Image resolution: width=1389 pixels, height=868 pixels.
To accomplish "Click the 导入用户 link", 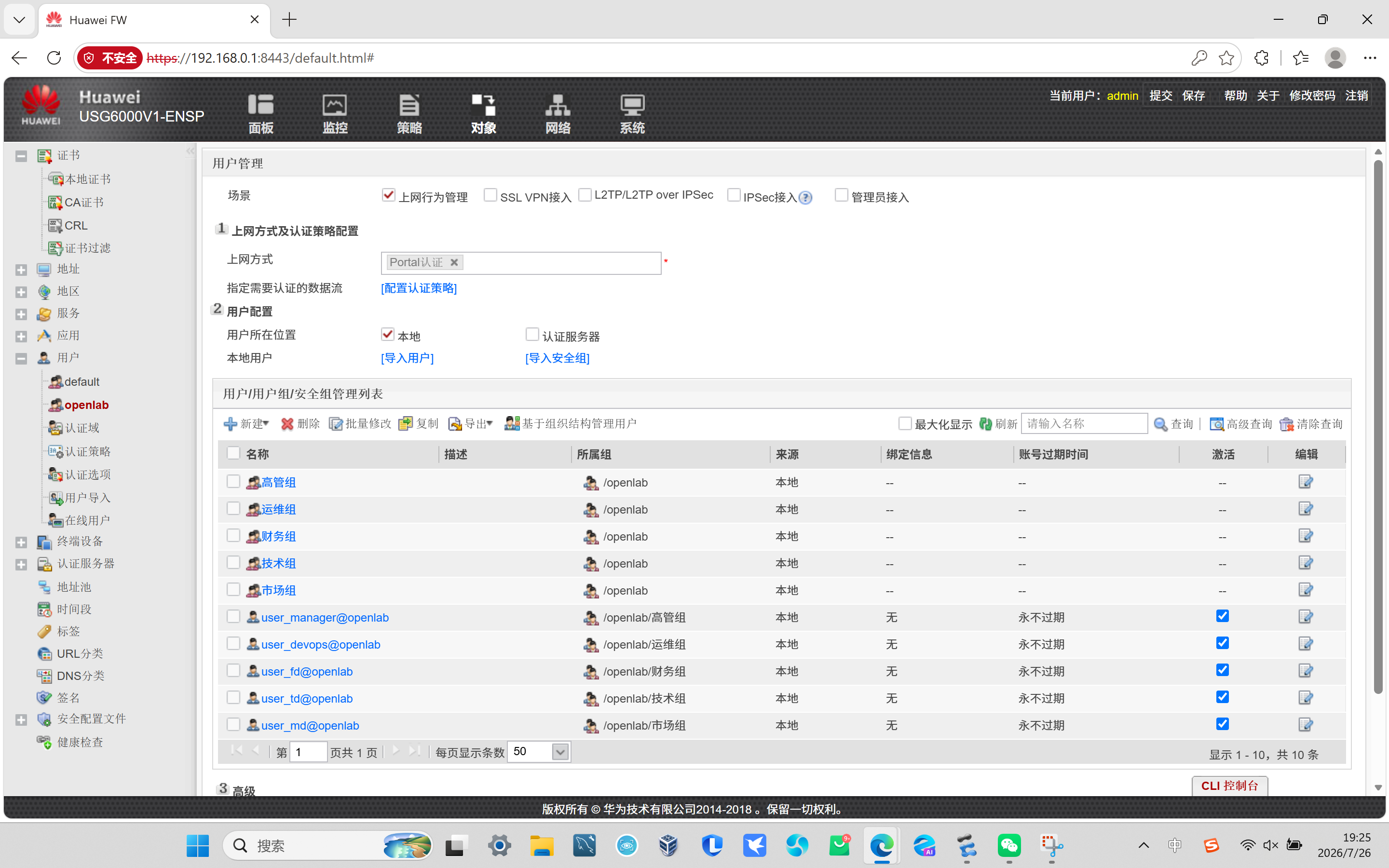I will [x=408, y=358].
